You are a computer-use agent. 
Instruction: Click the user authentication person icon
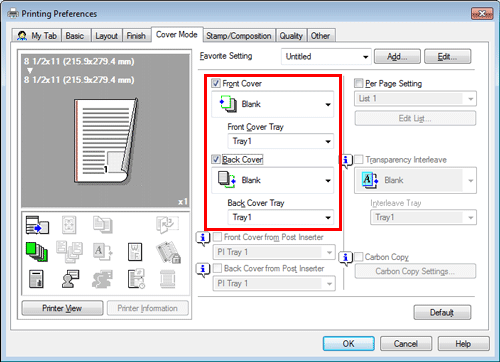(70, 279)
